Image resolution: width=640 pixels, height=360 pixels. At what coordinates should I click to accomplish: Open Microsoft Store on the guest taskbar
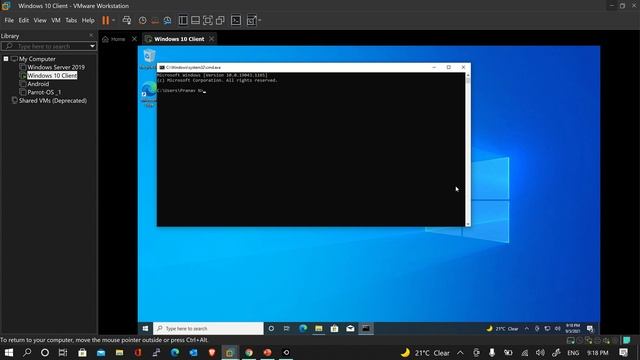click(x=335, y=329)
